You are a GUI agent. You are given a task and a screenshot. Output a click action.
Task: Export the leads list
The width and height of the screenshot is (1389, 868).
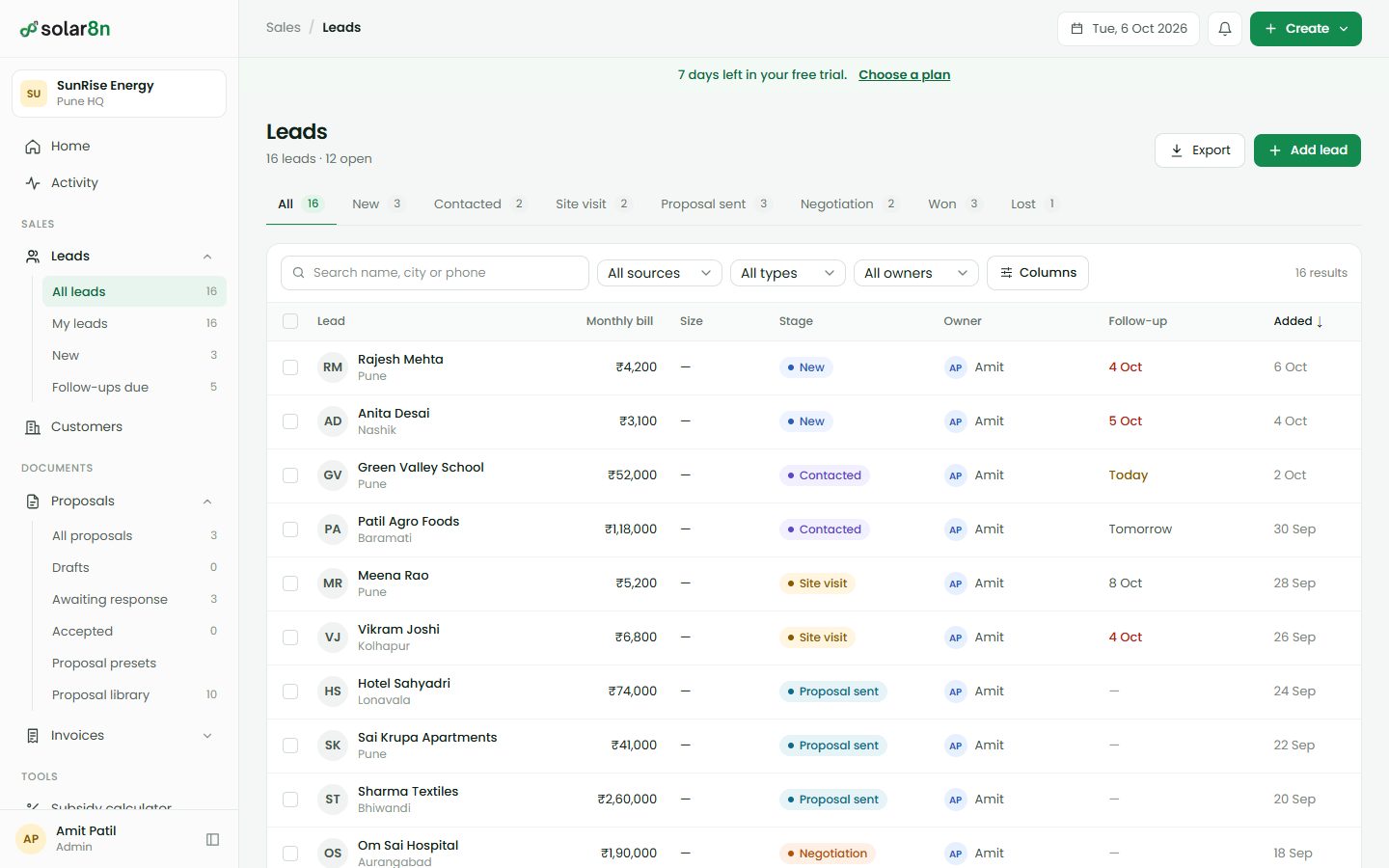(1200, 150)
